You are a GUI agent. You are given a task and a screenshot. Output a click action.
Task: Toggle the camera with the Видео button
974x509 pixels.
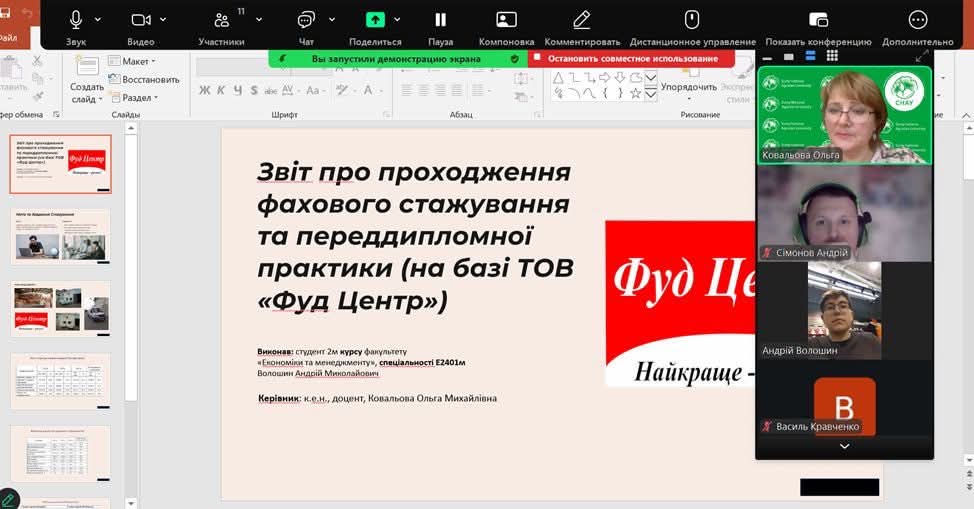pyautogui.click(x=141, y=20)
